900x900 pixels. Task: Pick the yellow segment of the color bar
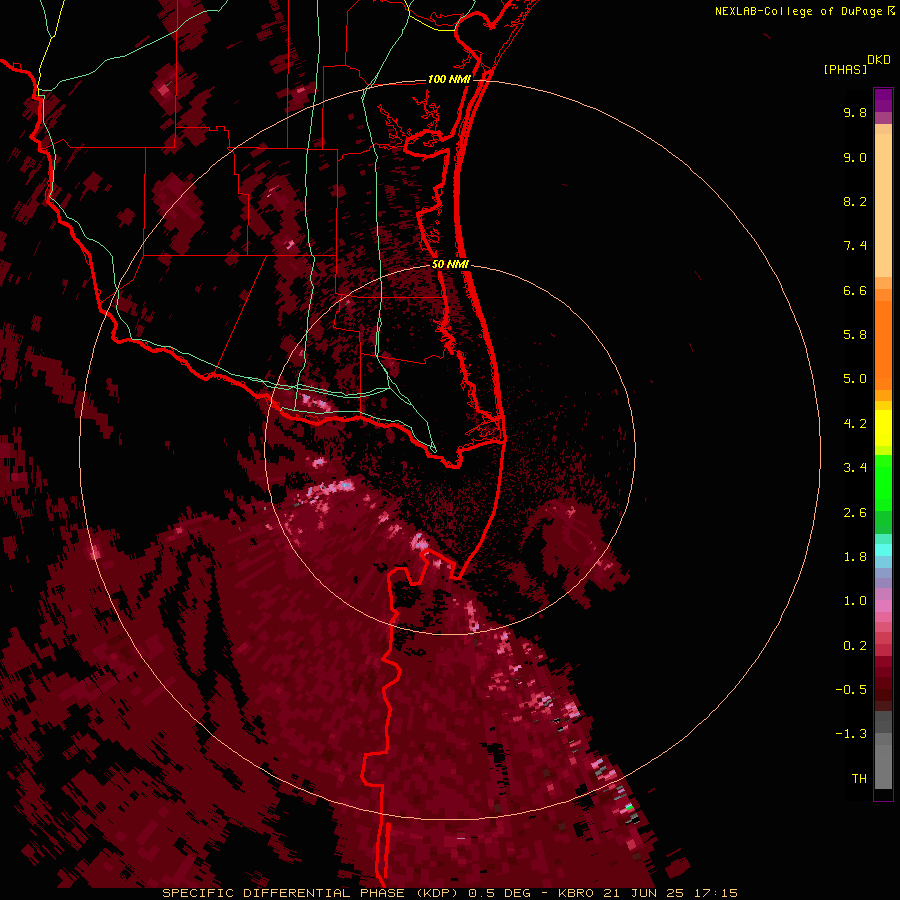(883, 428)
